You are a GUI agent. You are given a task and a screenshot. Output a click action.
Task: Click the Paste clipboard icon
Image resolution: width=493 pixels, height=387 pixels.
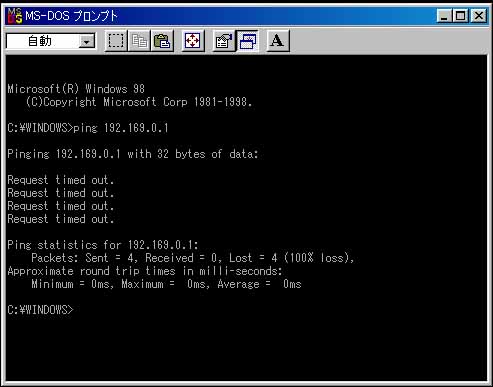tap(162, 41)
